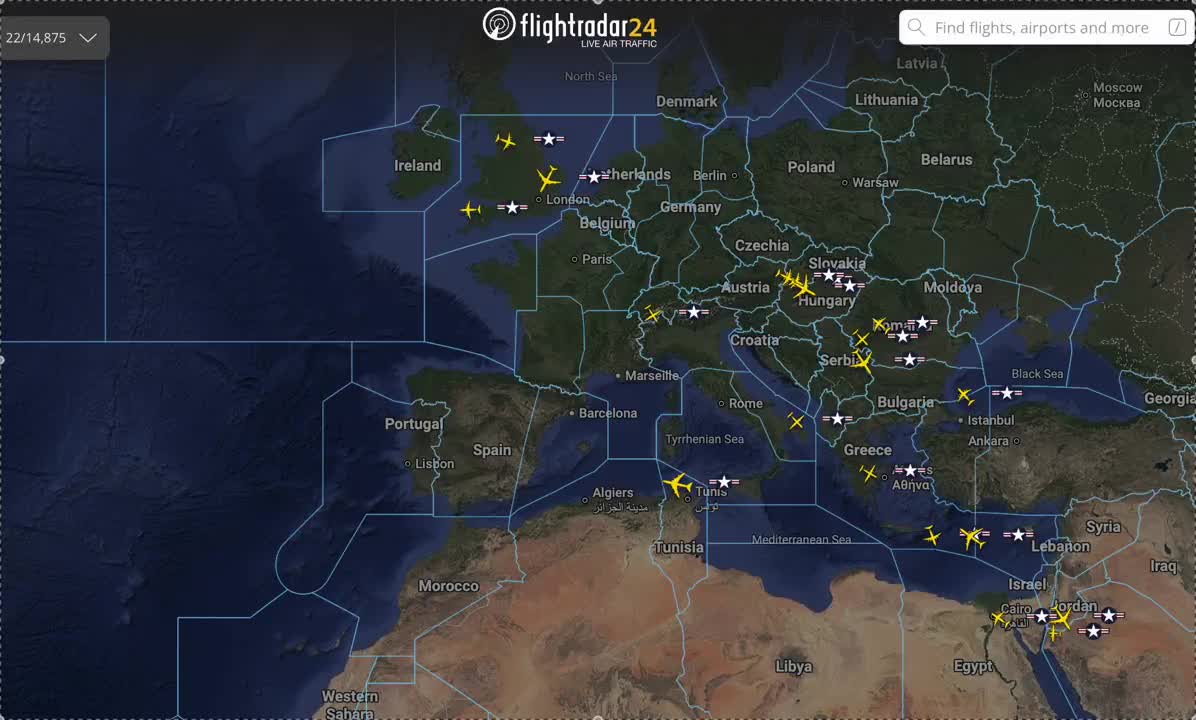1196x720 pixels.
Task: Select the yellow aircraft just north of London
Action: pyautogui.click(x=548, y=179)
